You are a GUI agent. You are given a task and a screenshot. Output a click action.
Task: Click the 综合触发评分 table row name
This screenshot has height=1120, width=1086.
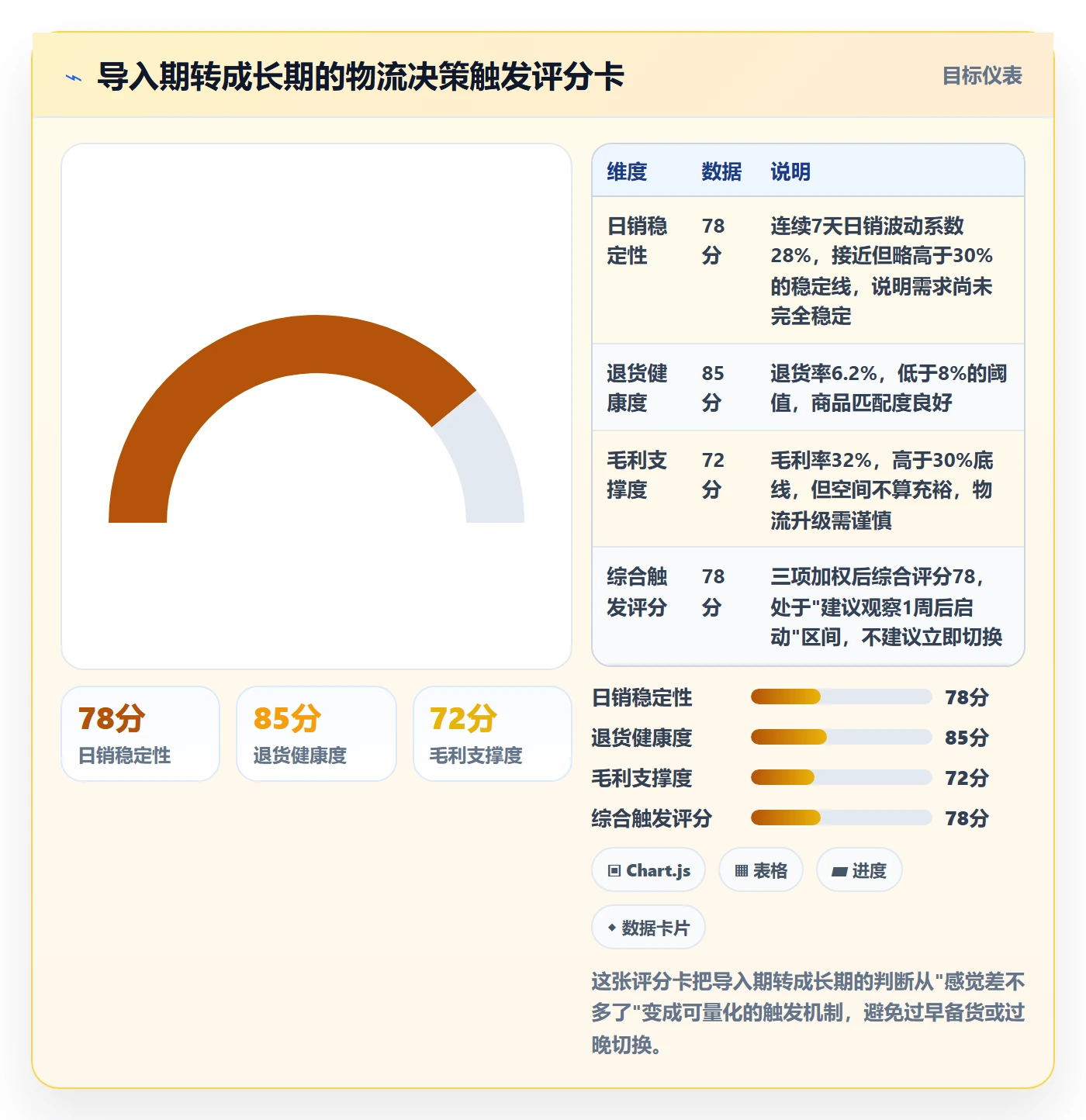click(x=637, y=591)
